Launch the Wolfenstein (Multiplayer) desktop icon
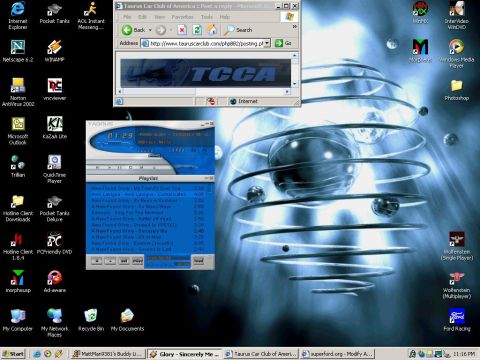Image resolution: width=480 pixels, height=360 pixels. [456, 285]
